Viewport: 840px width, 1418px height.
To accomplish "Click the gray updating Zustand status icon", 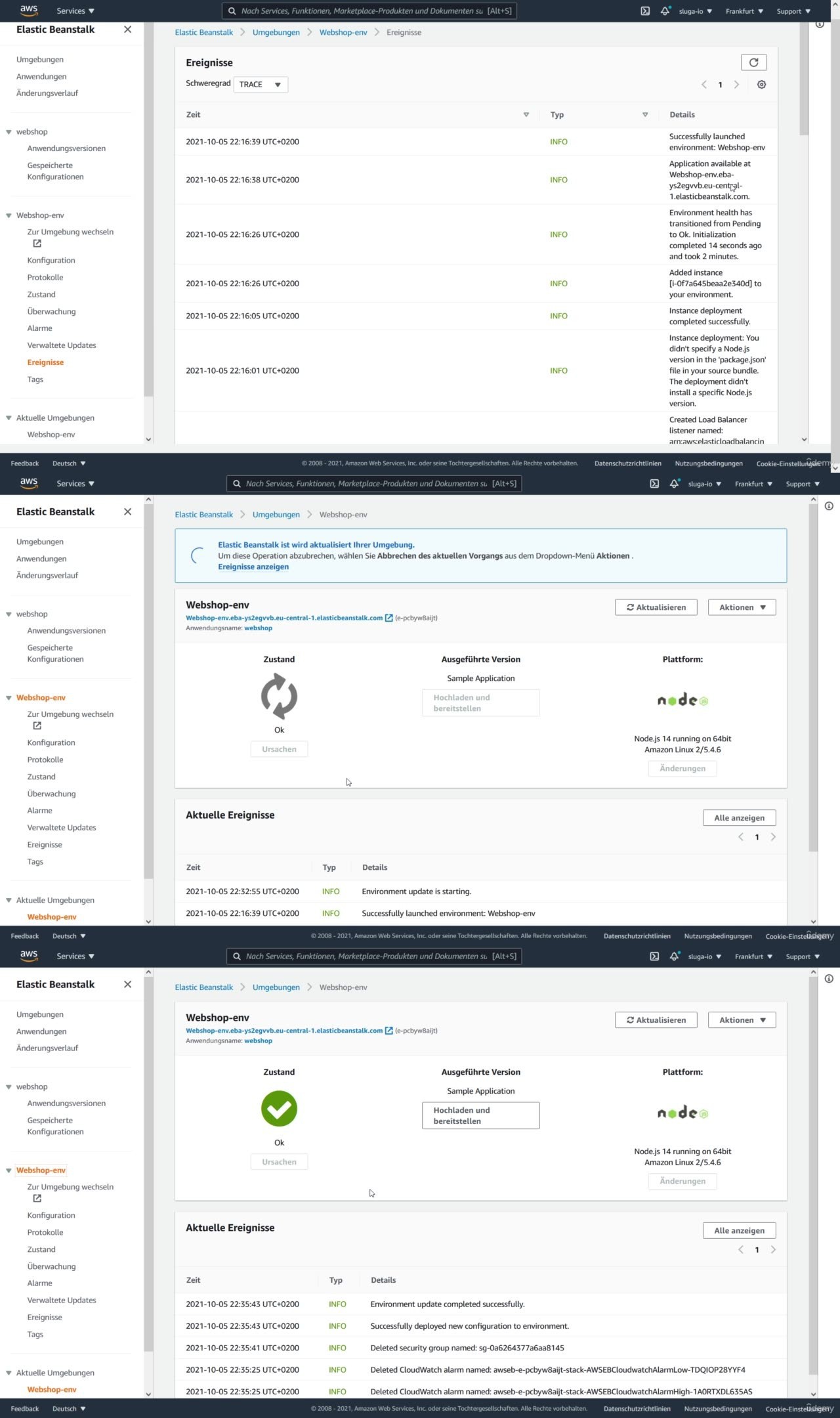I will point(279,697).
